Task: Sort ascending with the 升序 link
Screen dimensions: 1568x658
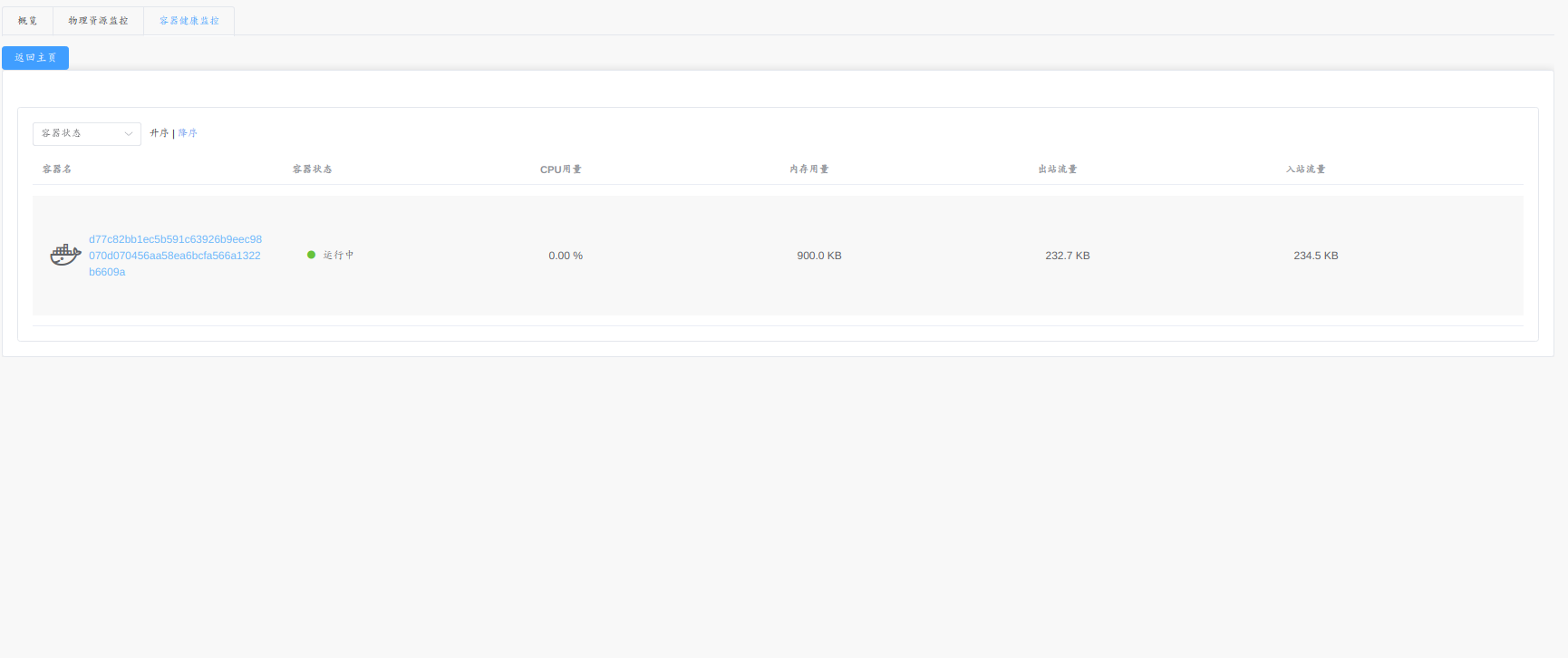Action: pyautogui.click(x=159, y=133)
